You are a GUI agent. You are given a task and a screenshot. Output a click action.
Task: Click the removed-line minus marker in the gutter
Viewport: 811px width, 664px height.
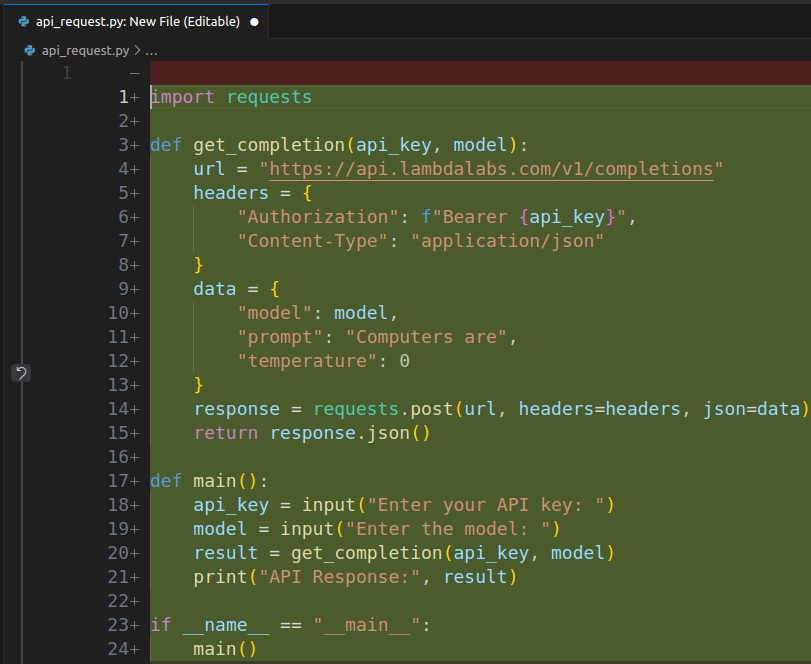point(133,73)
